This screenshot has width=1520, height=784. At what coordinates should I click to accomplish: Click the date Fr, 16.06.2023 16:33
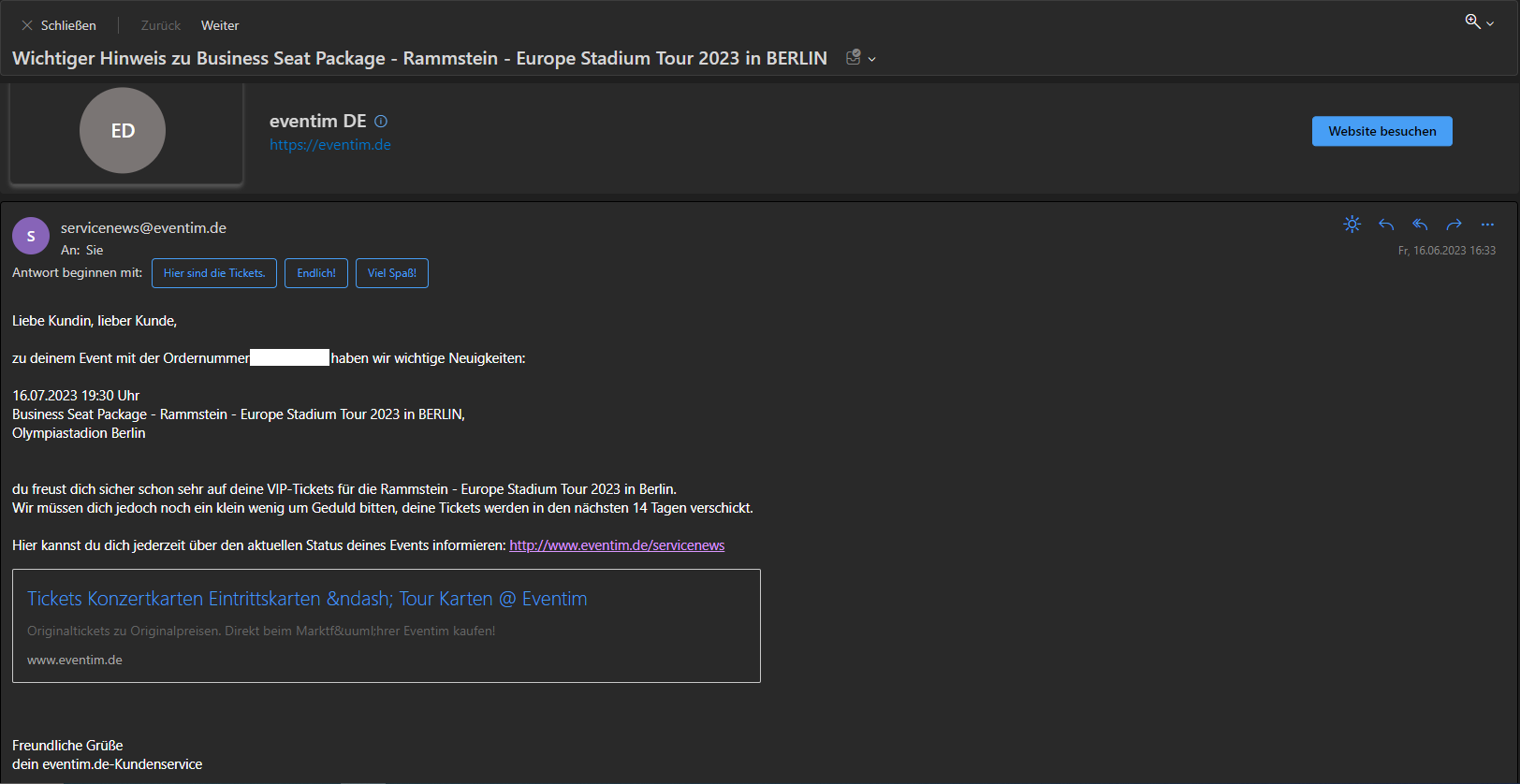pyautogui.click(x=1446, y=251)
